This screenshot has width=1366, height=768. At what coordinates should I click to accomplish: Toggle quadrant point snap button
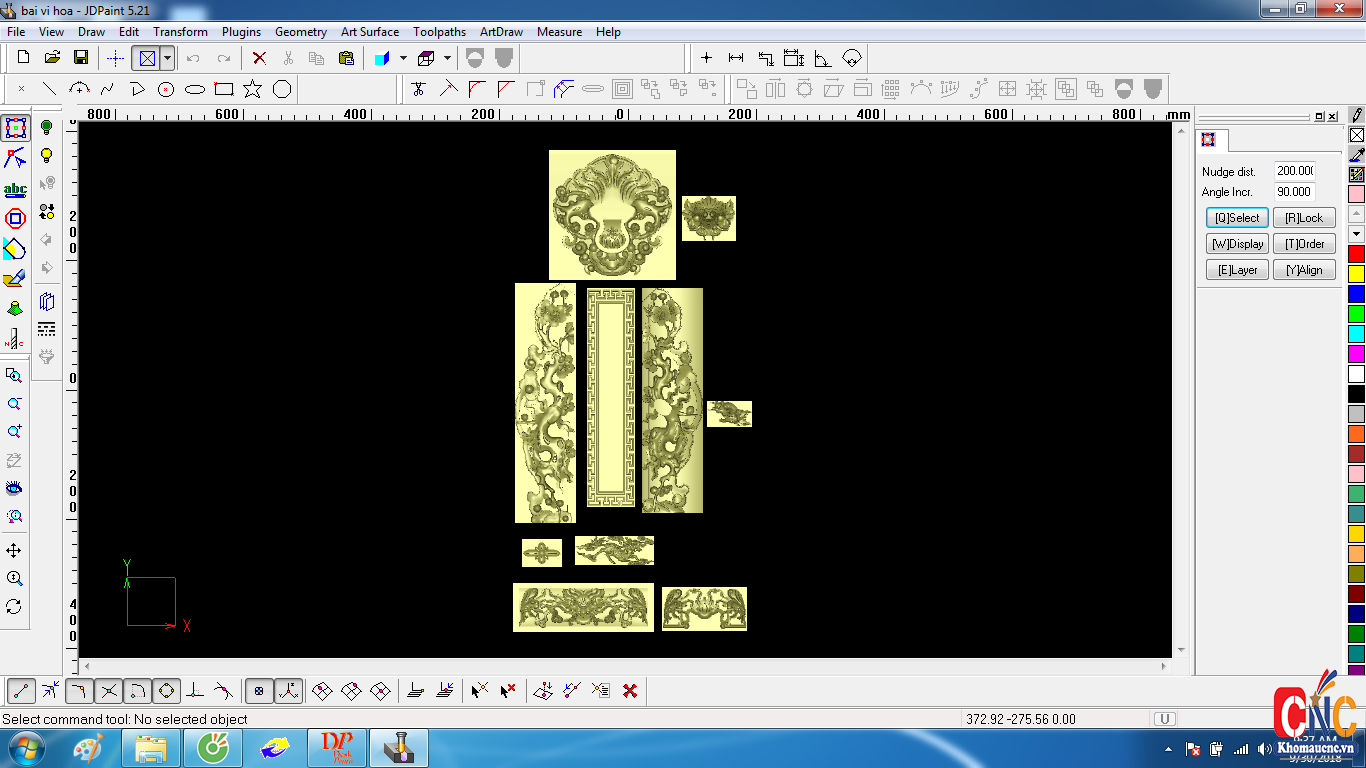pos(166,690)
